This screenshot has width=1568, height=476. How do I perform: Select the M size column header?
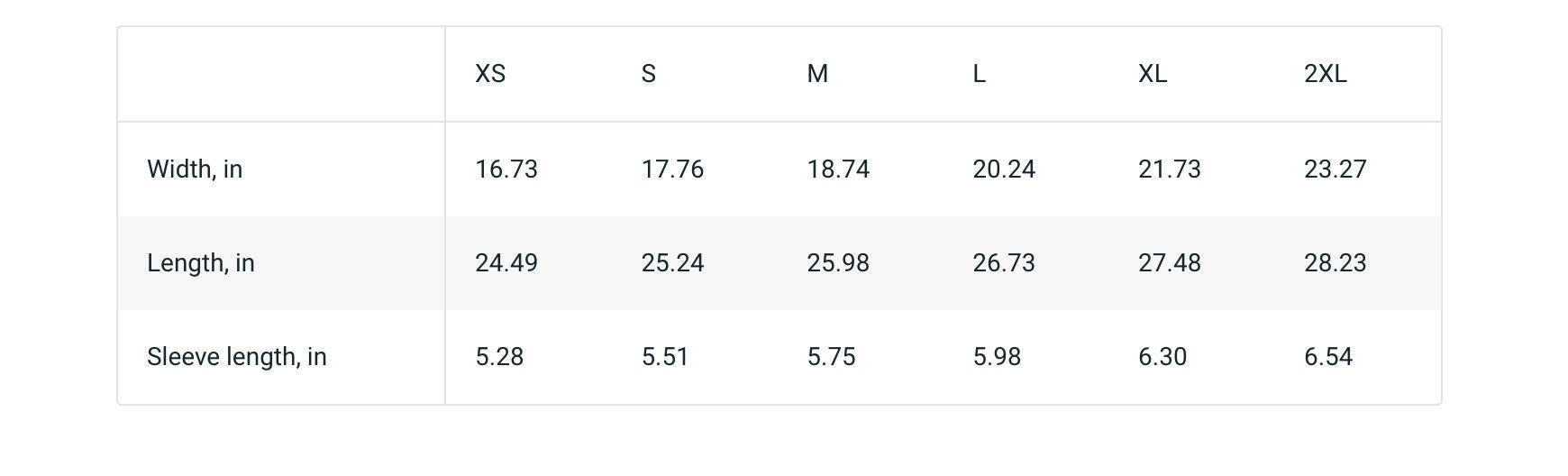[x=817, y=74]
